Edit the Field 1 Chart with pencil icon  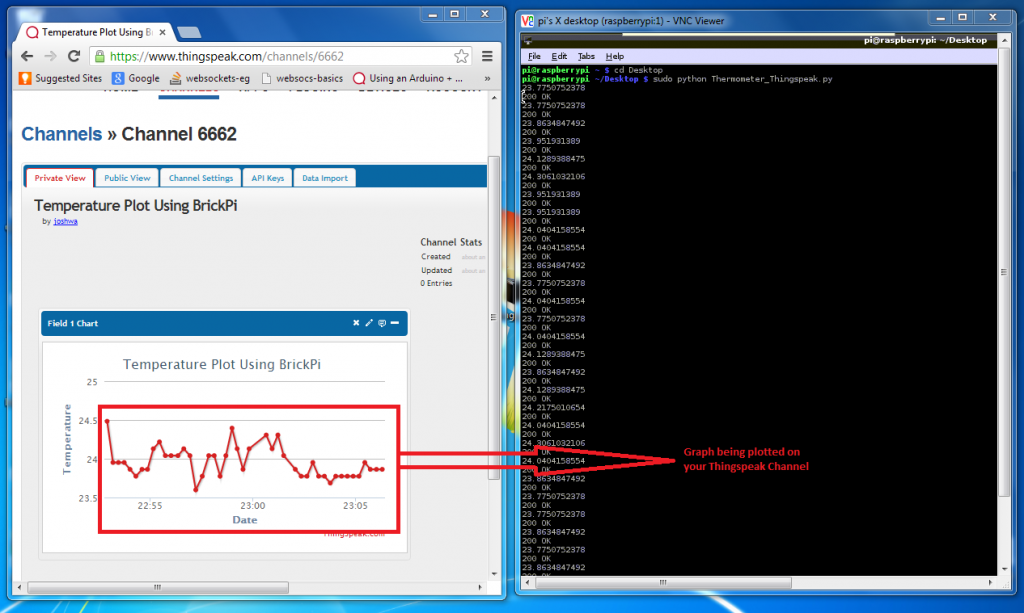click(369, 323)
